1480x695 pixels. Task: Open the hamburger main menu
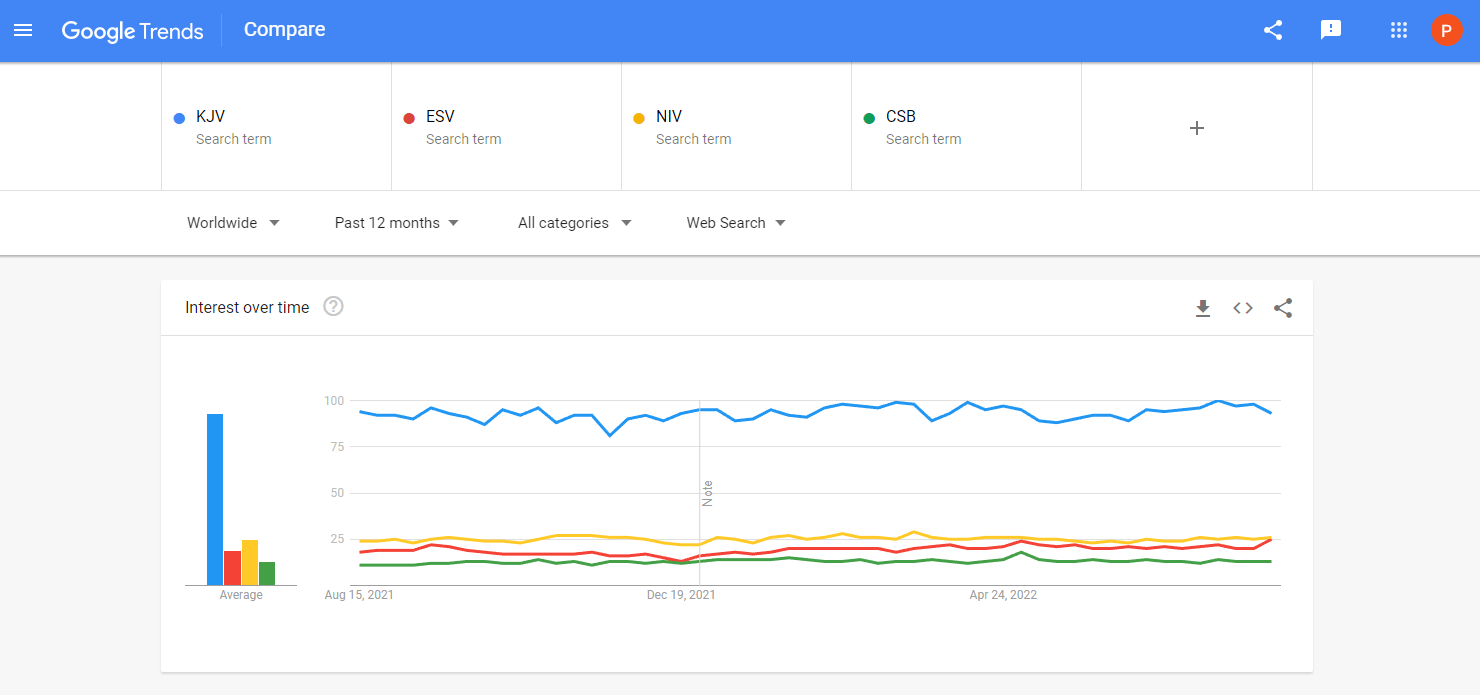pos(23,30)
